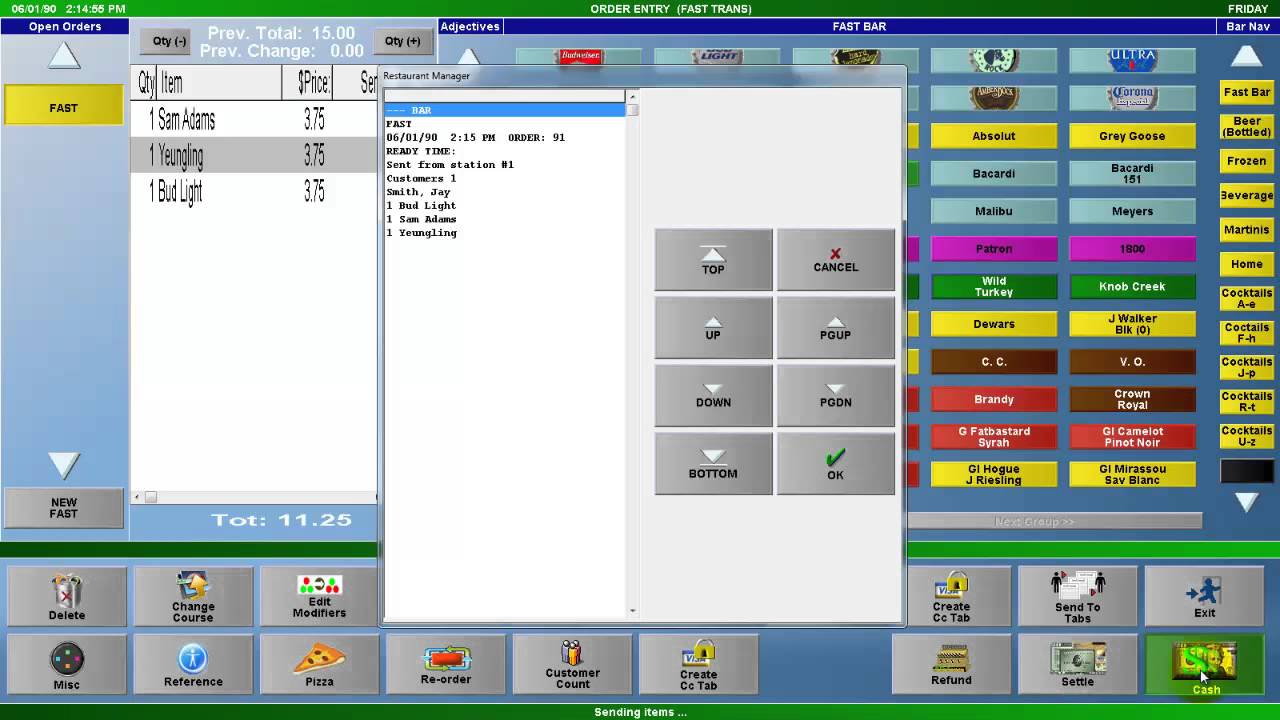
Task: Tap PGUP in the dialog
Action: [836, 327]
